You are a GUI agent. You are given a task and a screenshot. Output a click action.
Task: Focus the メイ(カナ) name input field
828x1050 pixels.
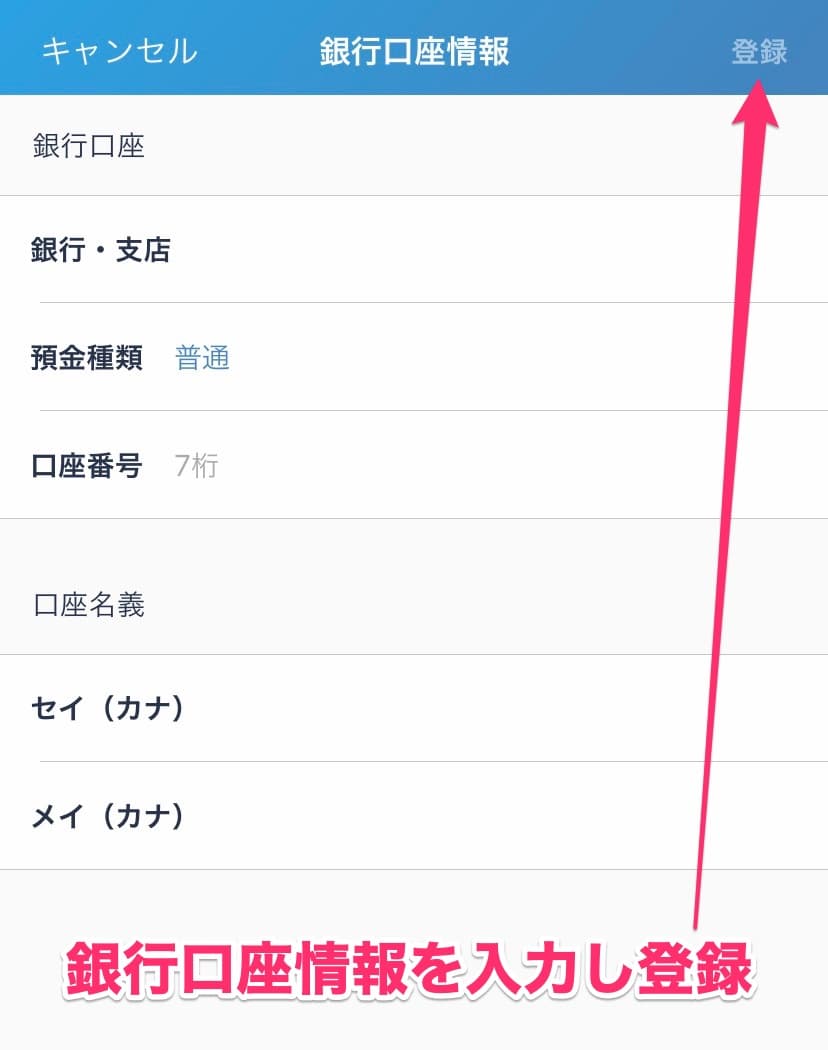(414, 816)
